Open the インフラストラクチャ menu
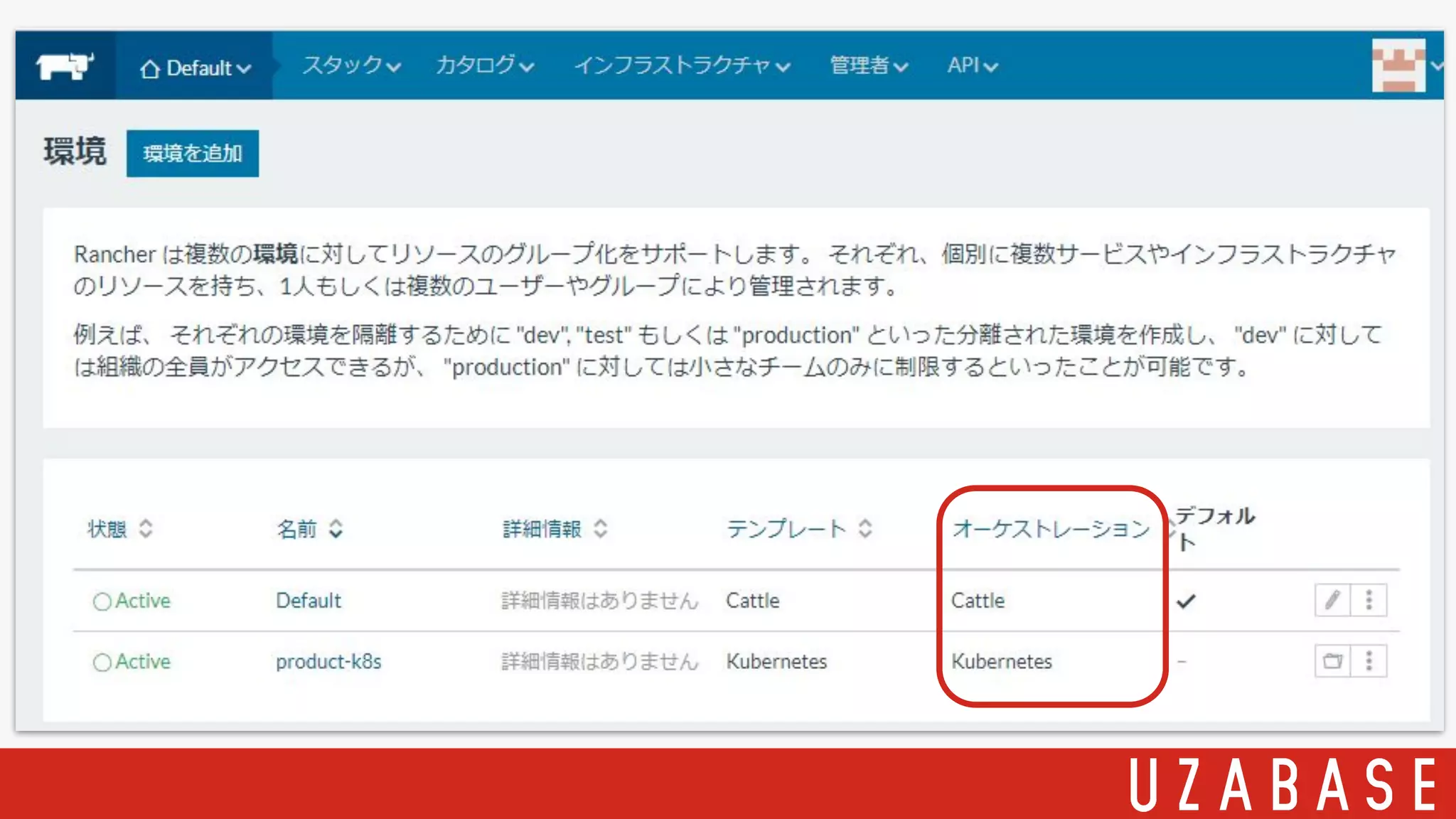 [x=682, y=66]
